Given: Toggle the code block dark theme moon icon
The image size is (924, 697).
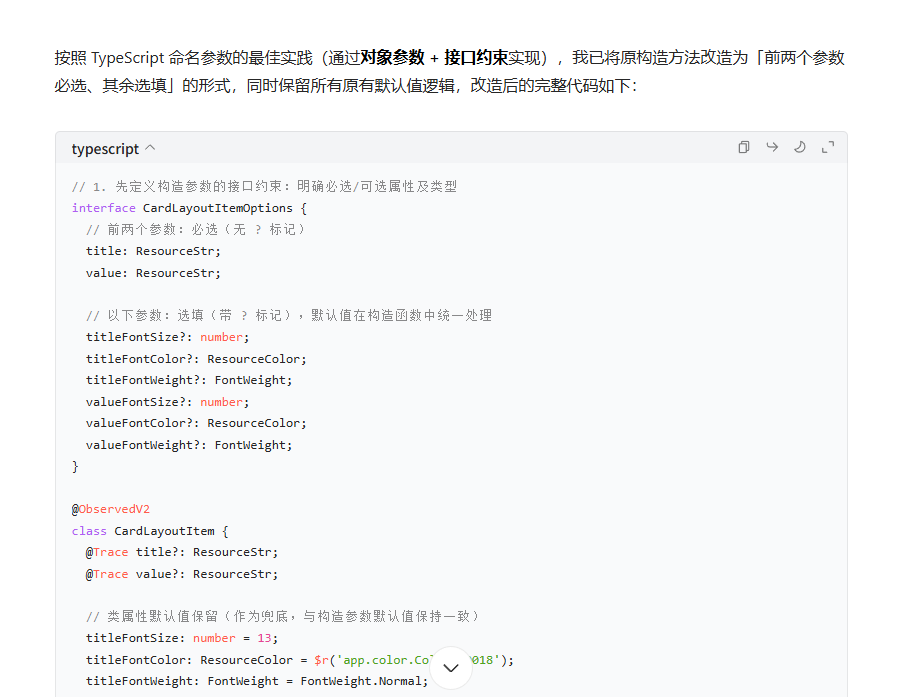Looking at the screenshot, I should [x=800, y=147].
